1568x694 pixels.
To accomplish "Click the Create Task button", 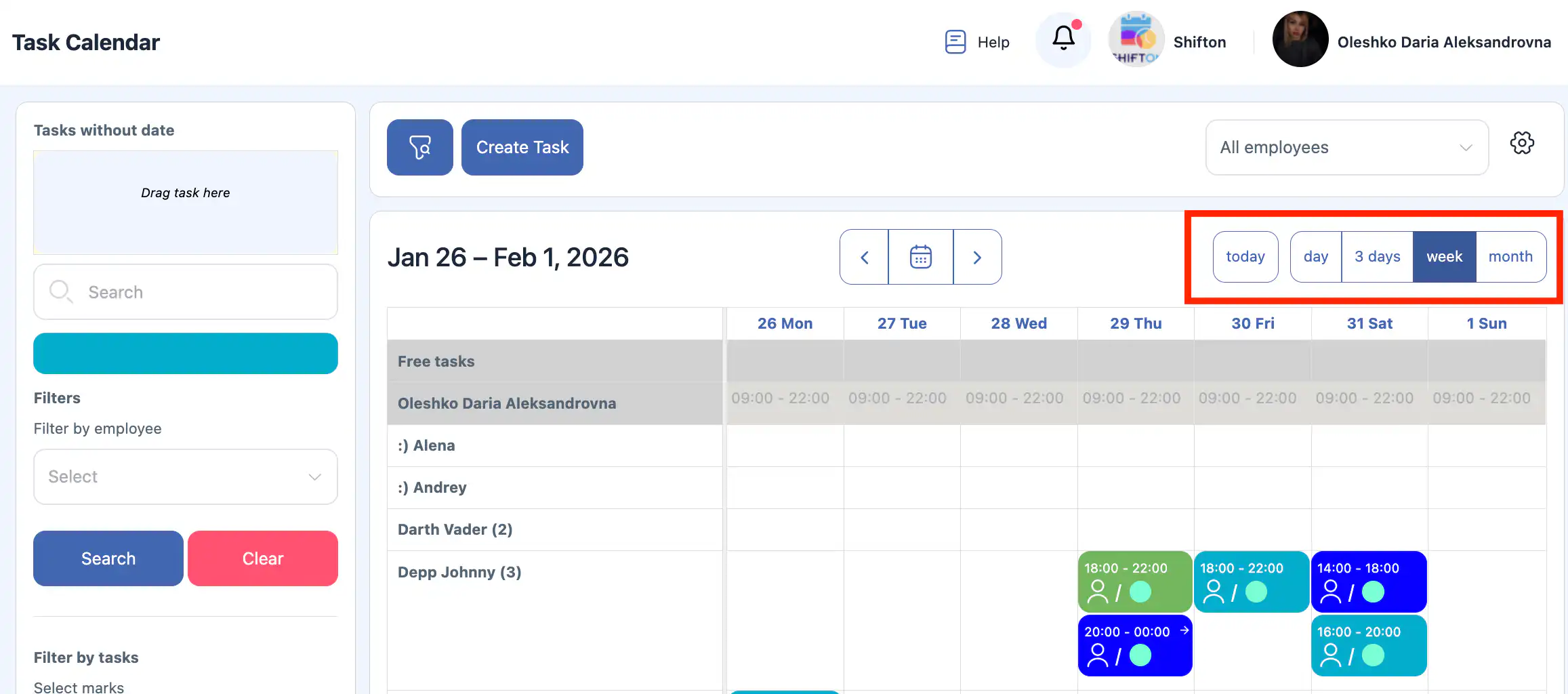I will (x=522, y=148).
